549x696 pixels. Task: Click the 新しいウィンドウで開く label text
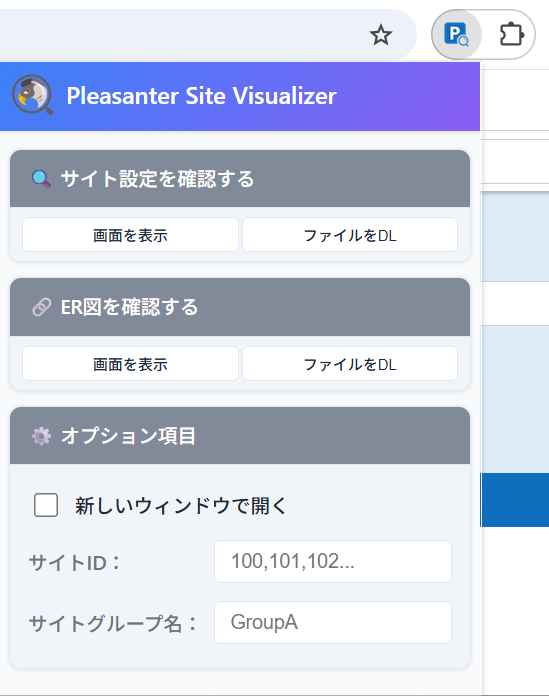click(x=181, y=506)
